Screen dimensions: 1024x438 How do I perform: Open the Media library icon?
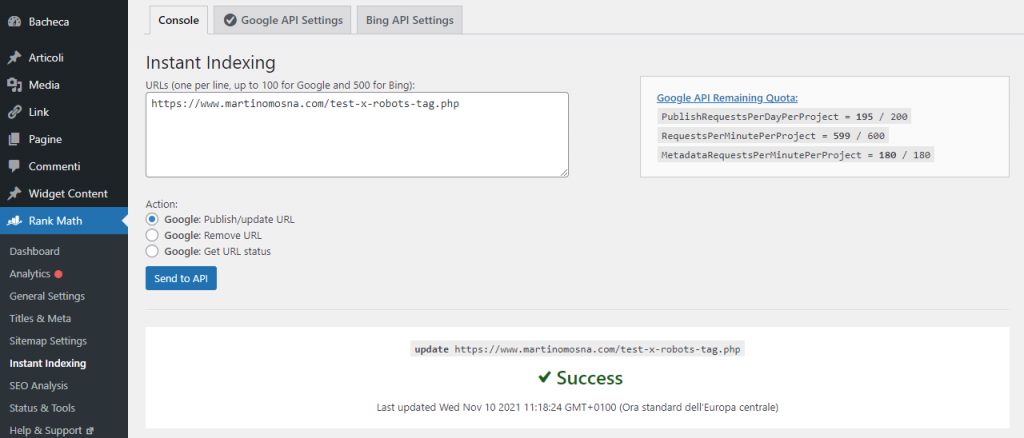[x=14, y=85]
